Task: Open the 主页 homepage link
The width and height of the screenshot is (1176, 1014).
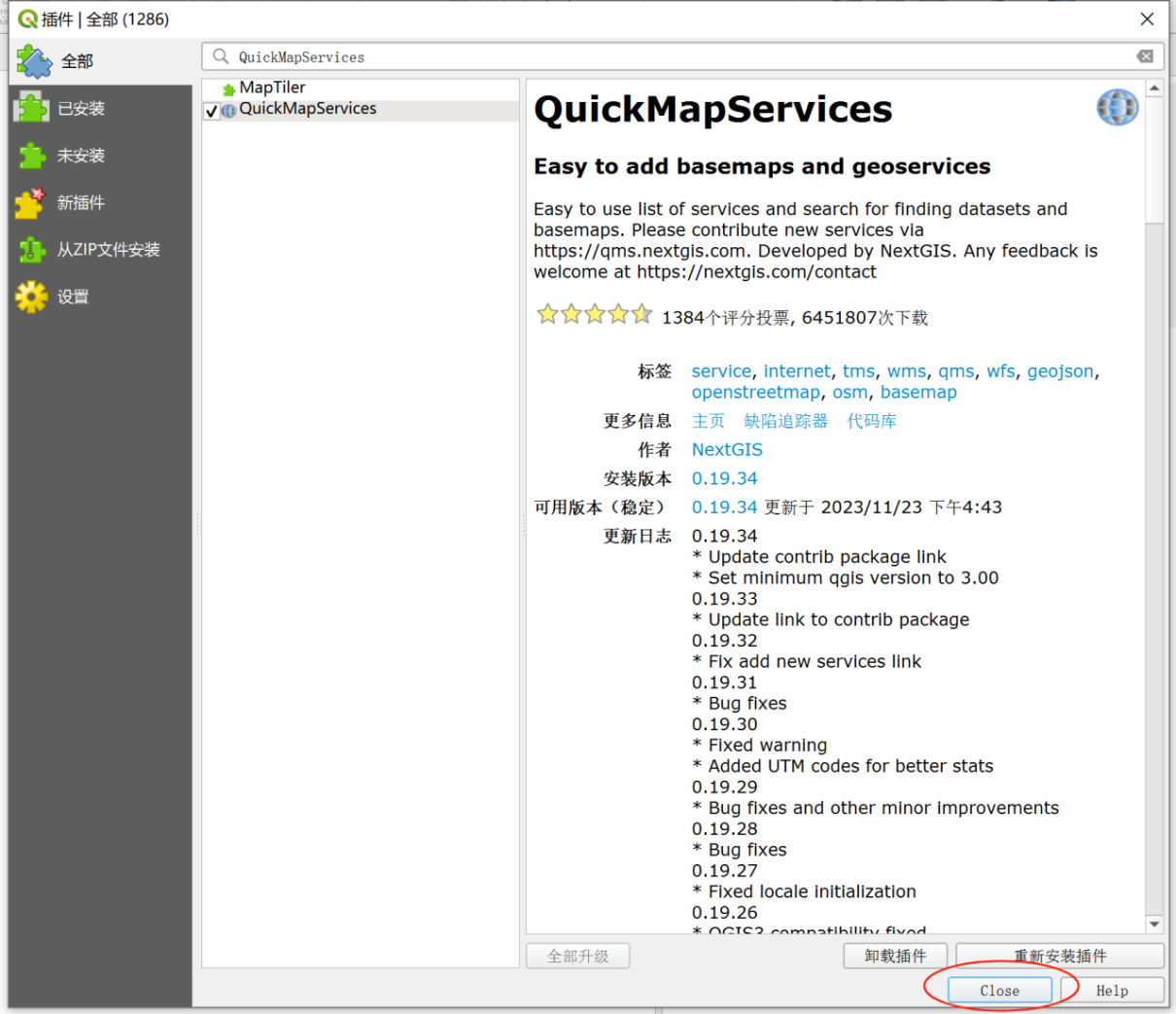Action: point(709,421)
